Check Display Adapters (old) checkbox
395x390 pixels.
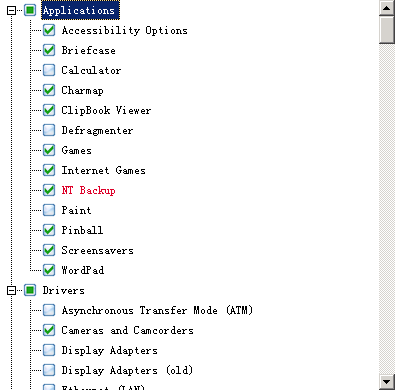coord(49,370)
